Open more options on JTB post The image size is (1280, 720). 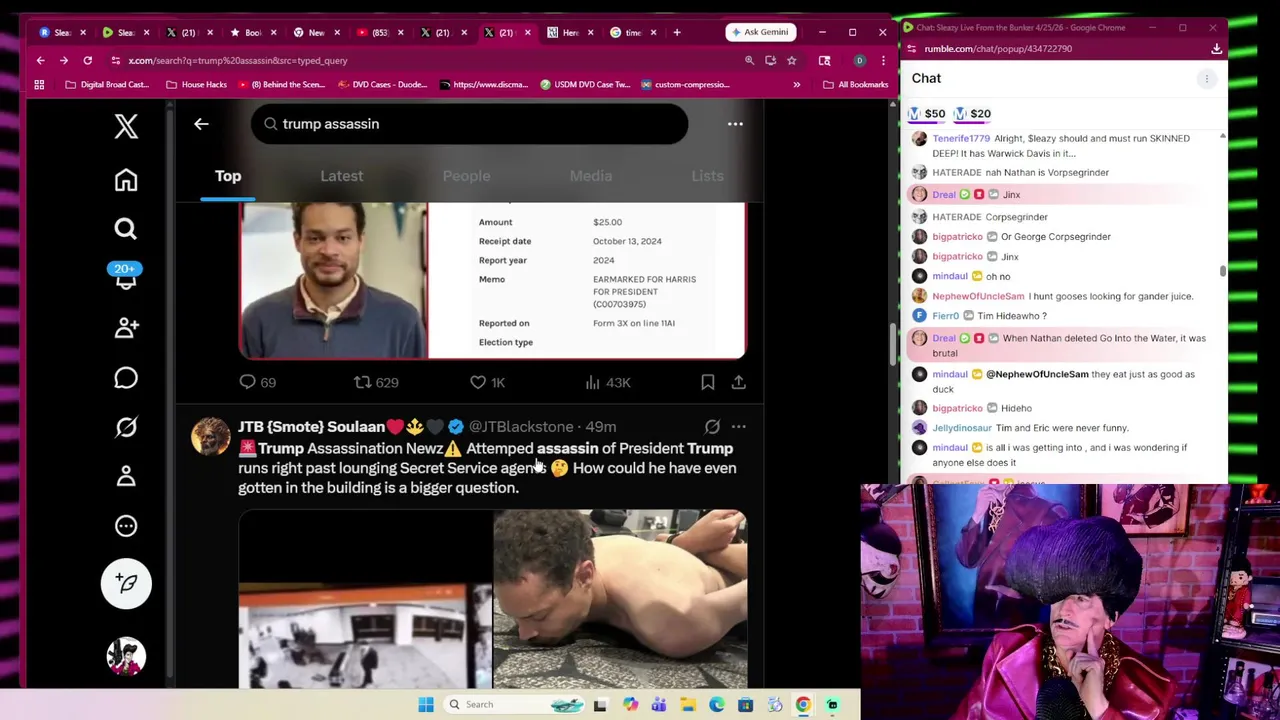tap(738, 427)
